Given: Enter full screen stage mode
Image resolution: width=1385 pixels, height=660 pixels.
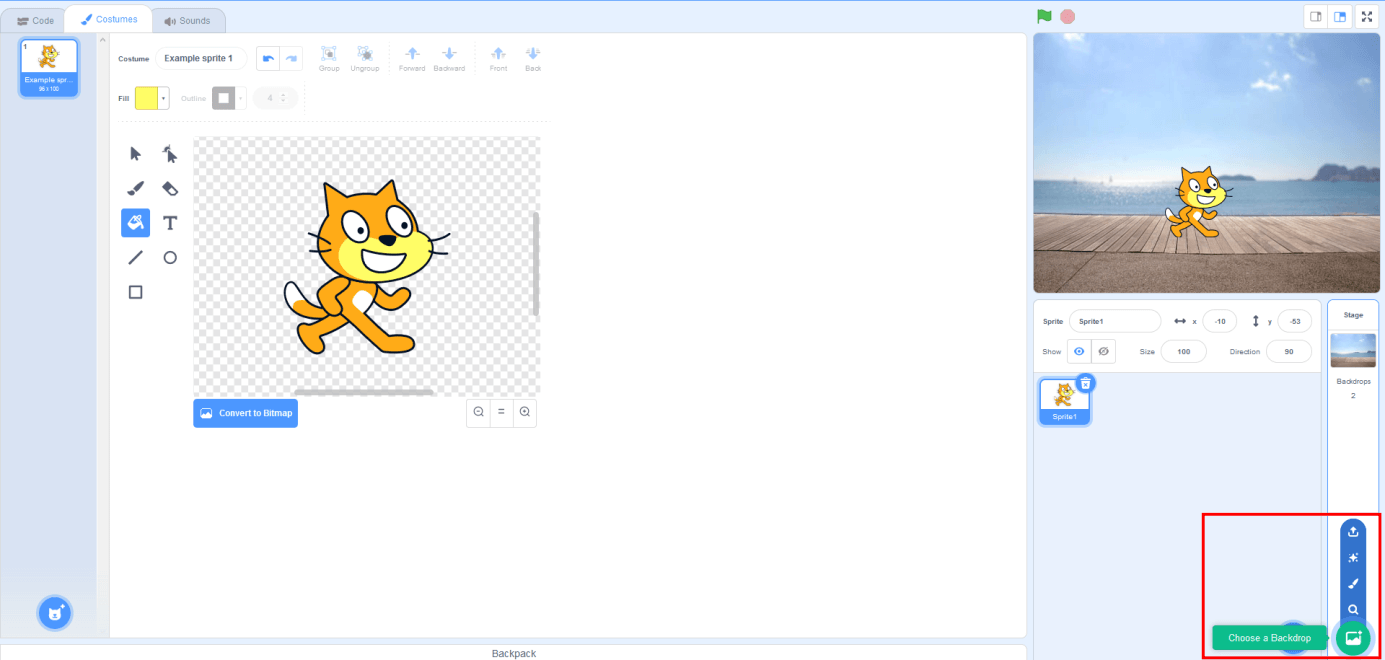Looking at the screenshot, I should (1366, 15).
